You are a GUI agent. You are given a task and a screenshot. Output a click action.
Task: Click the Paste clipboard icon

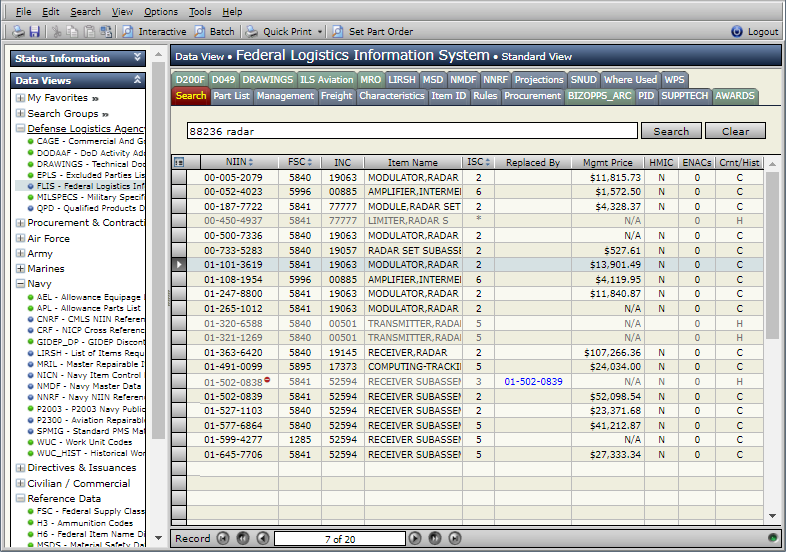coord(89,32)
